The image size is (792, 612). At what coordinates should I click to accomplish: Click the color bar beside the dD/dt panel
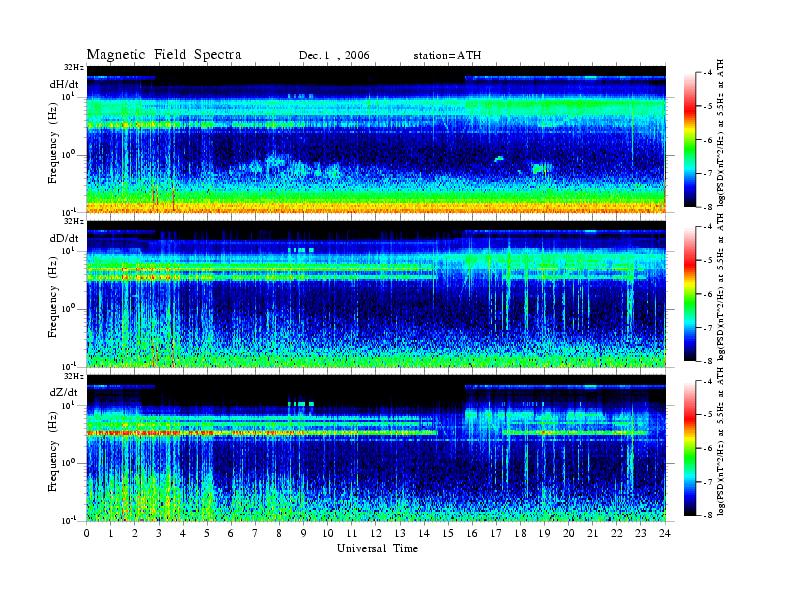point(690,294)
